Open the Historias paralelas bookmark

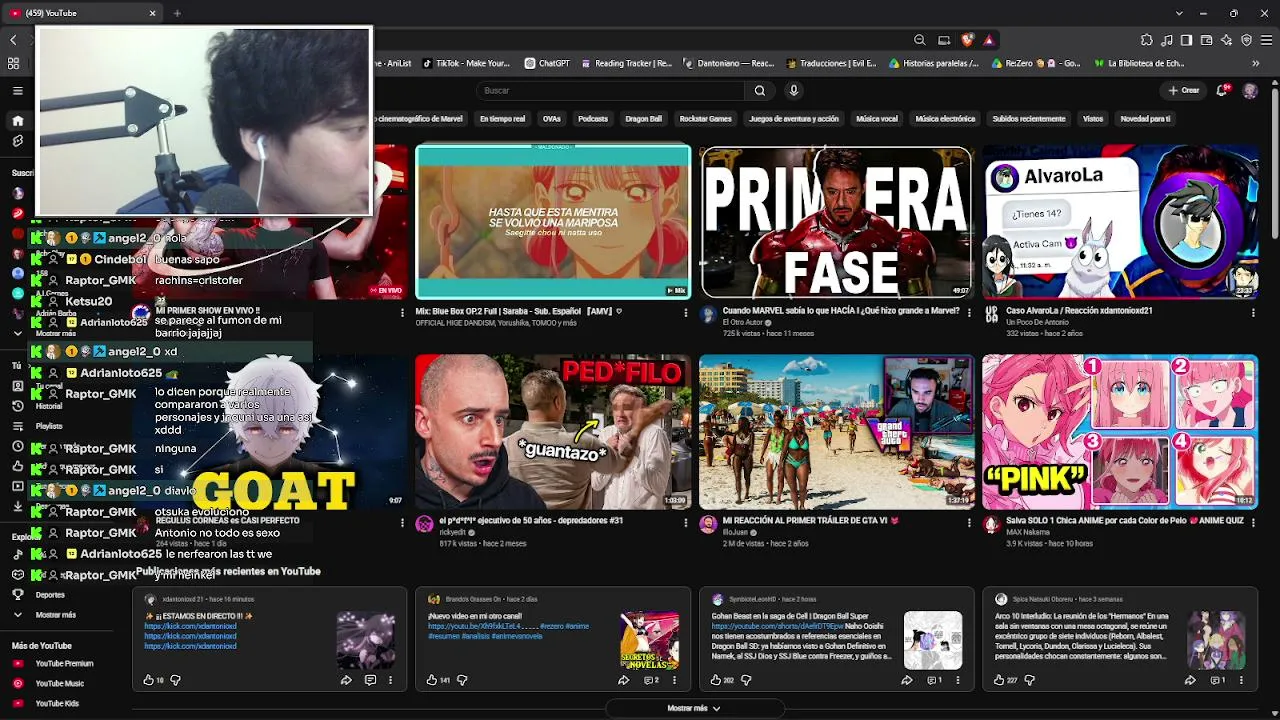coord(934,63)
